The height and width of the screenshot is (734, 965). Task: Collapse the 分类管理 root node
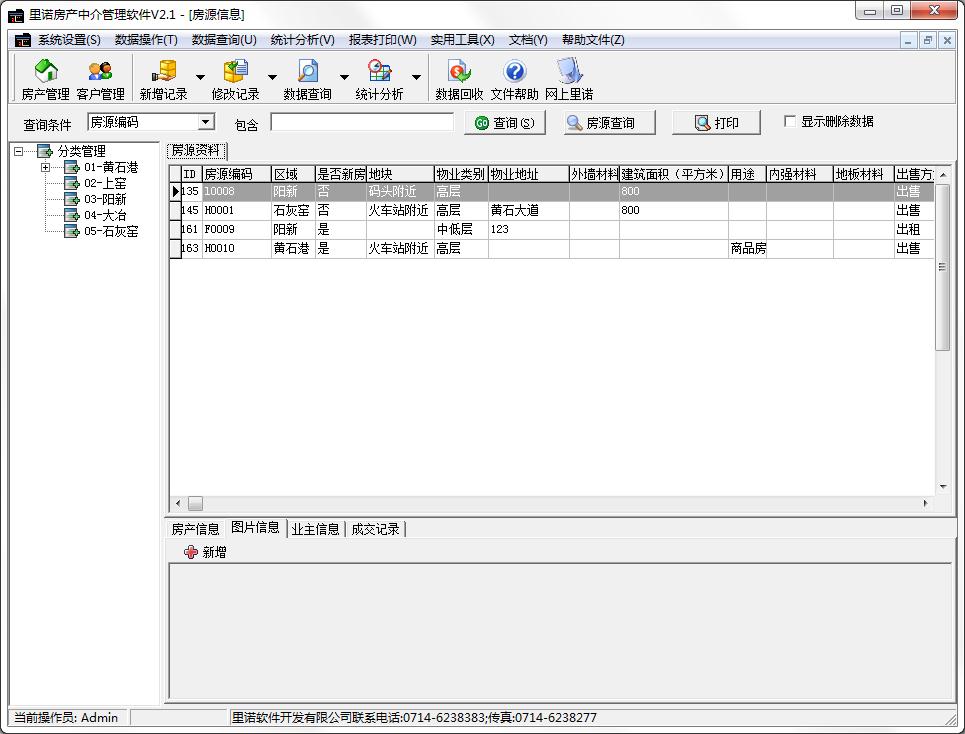[18, 152]
